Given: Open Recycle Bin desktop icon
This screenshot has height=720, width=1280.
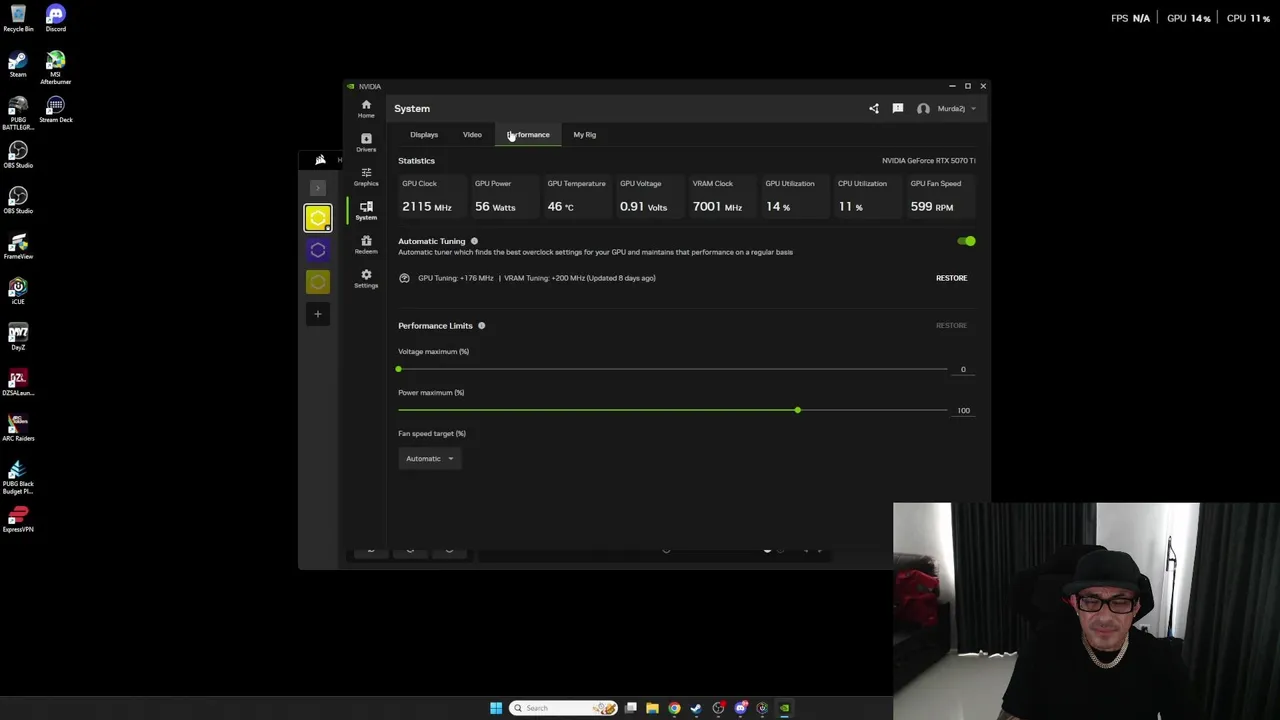Looking at the screenshot, I should (18, 18).
